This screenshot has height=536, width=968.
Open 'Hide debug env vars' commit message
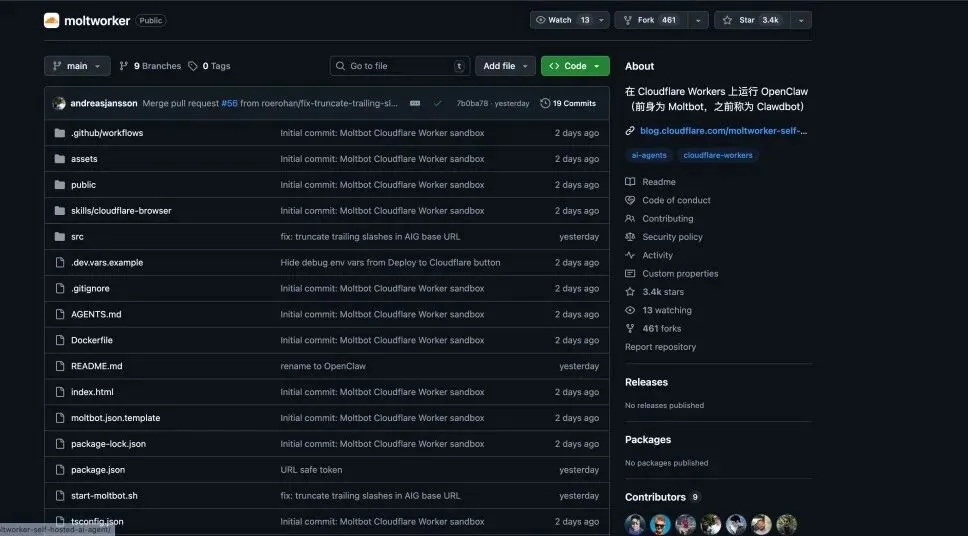click(x=390, y=262)
